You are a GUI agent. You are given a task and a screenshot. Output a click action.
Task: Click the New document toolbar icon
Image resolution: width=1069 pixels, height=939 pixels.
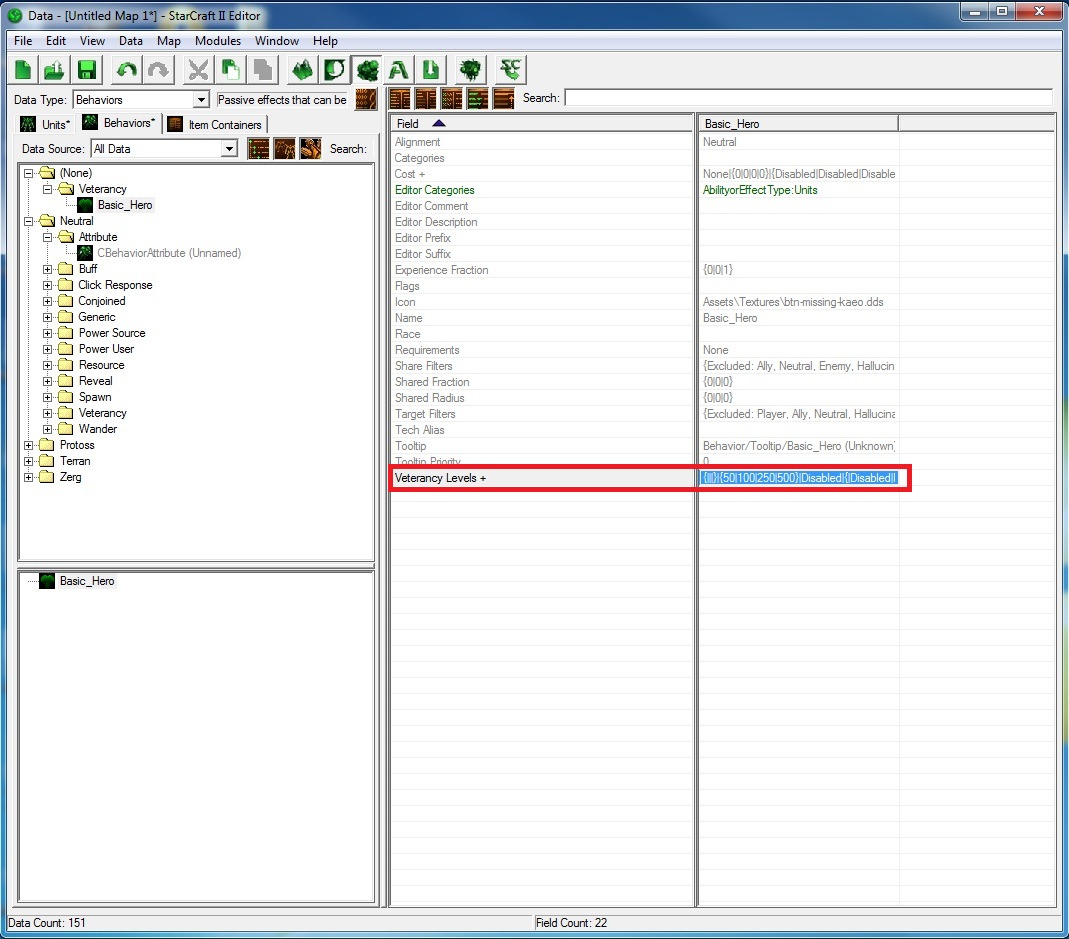point(24,70)
